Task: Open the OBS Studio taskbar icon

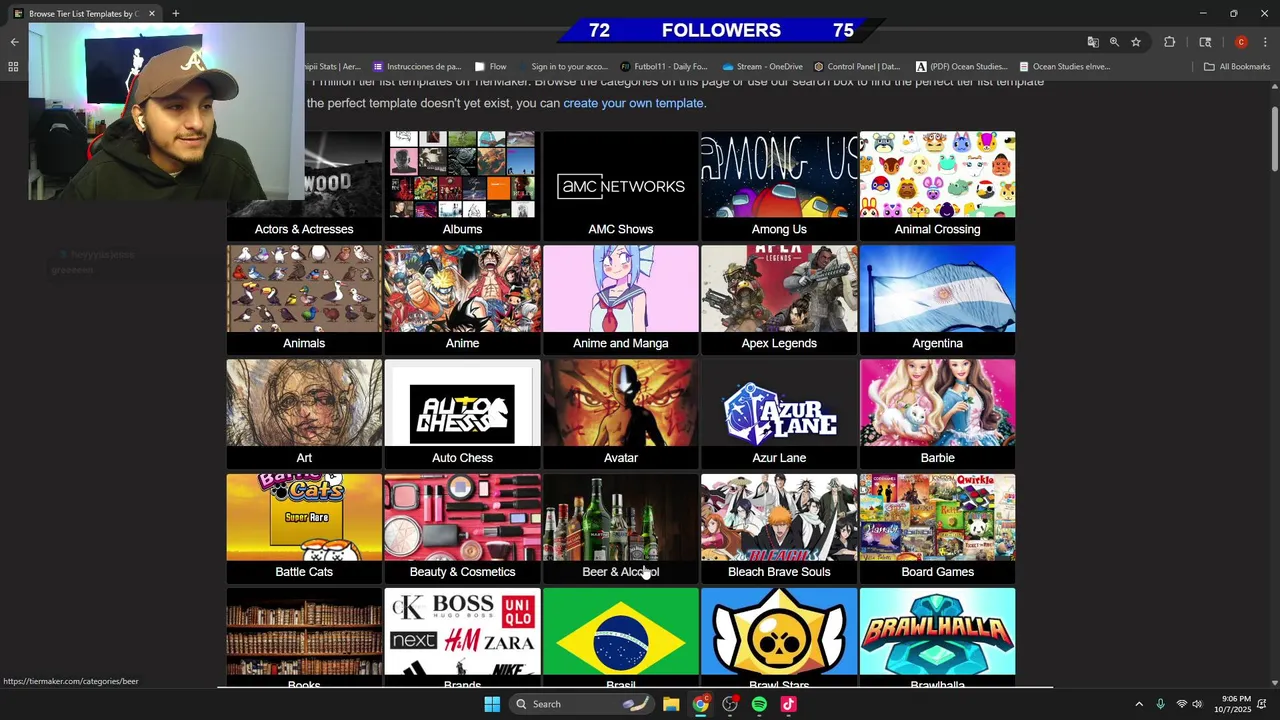Action: pyautogui.click(x=730, y=704)
